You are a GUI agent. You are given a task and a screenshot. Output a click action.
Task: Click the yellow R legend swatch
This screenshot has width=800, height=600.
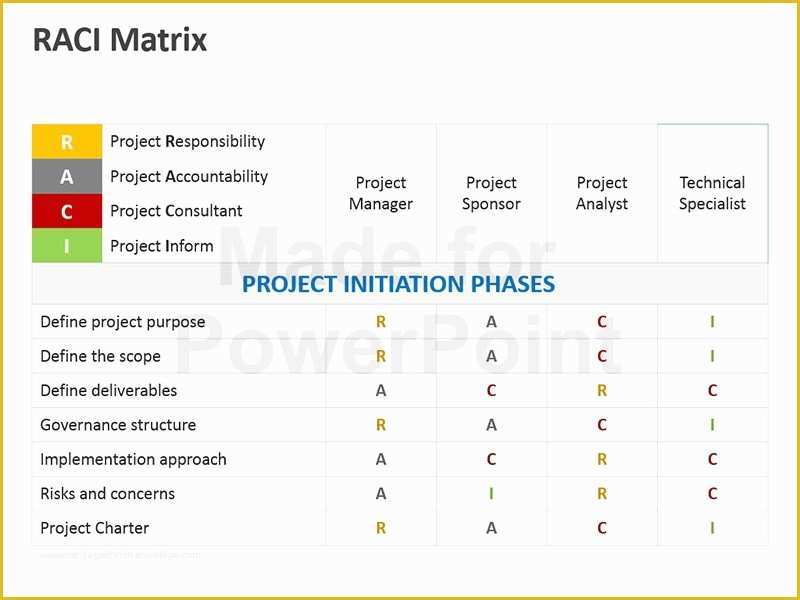pos(67,141)
